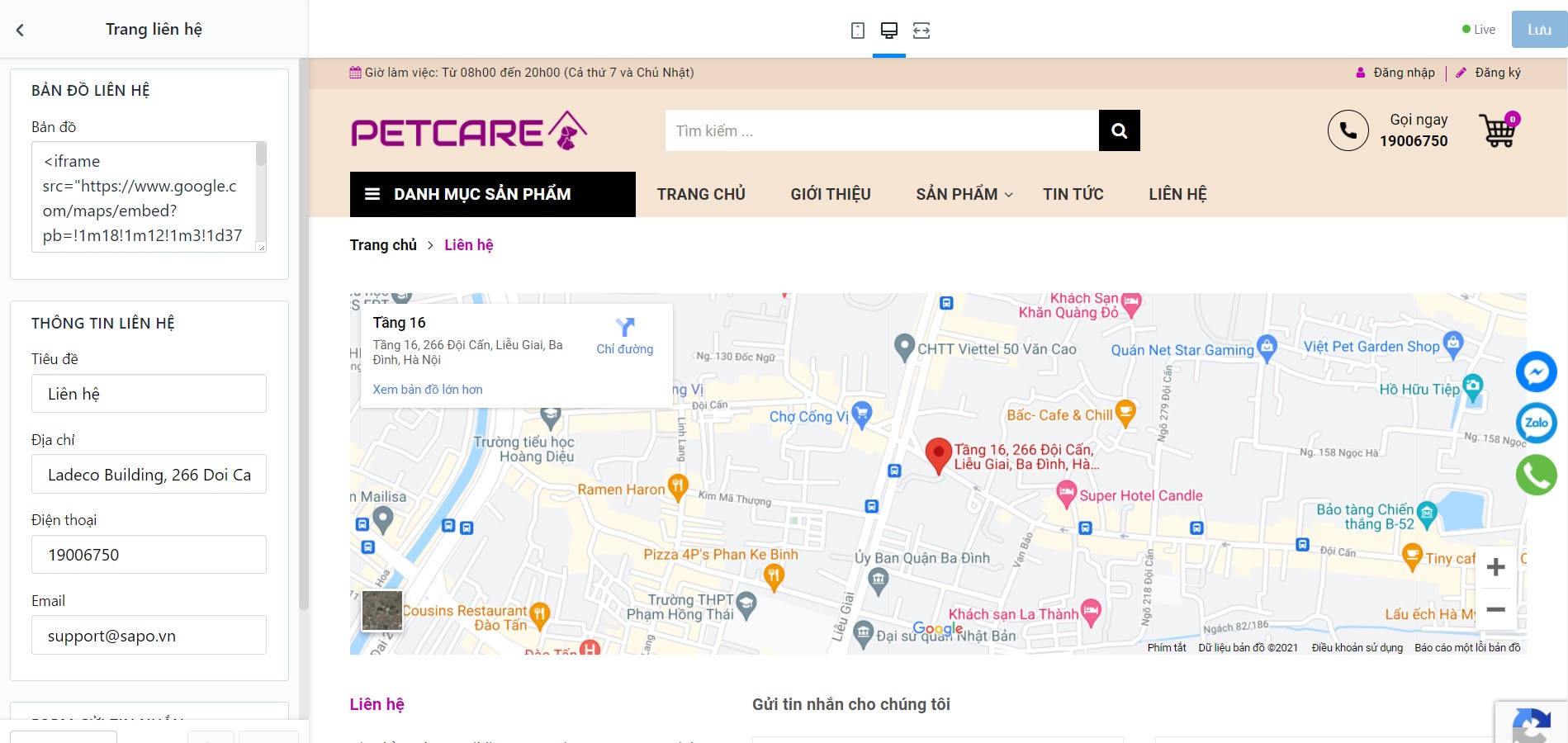Click the Tìm kiếm search field

[x=882, y=130]
